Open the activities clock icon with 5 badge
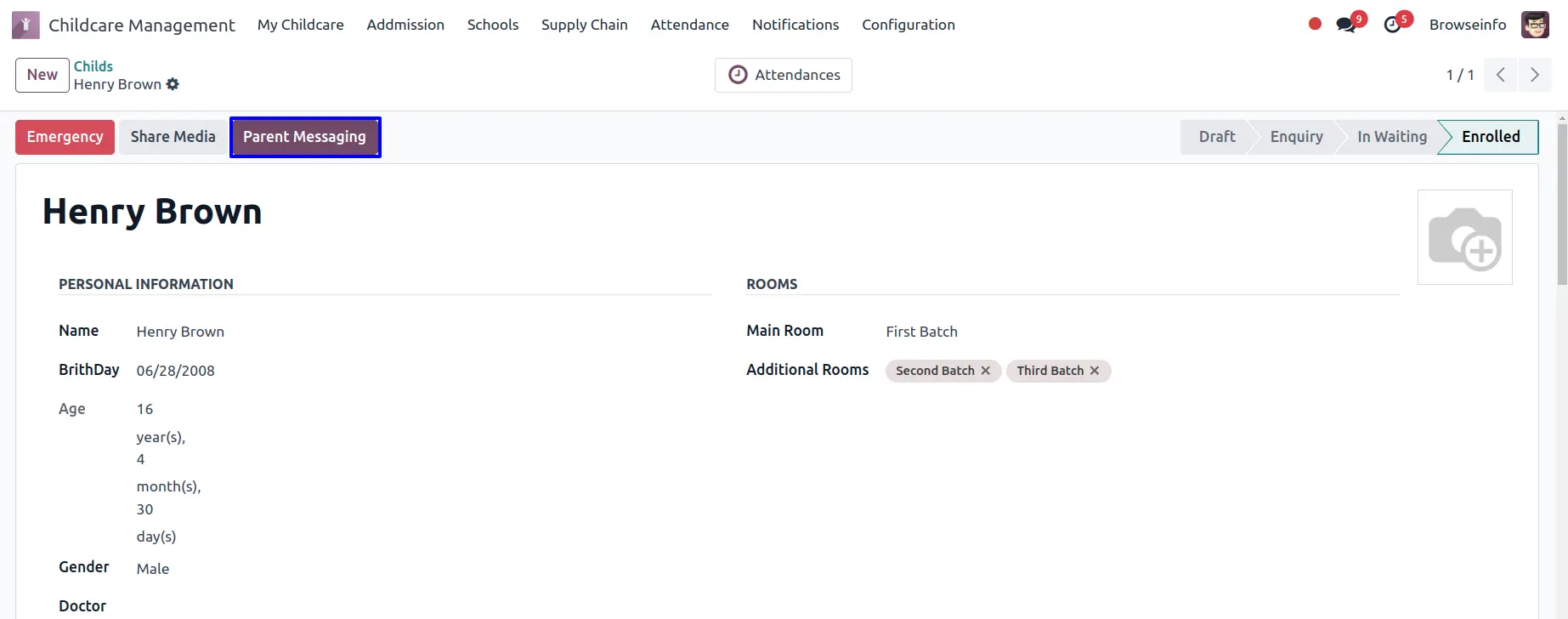This screenshot has height=619, width=1568. (1393, 25)
